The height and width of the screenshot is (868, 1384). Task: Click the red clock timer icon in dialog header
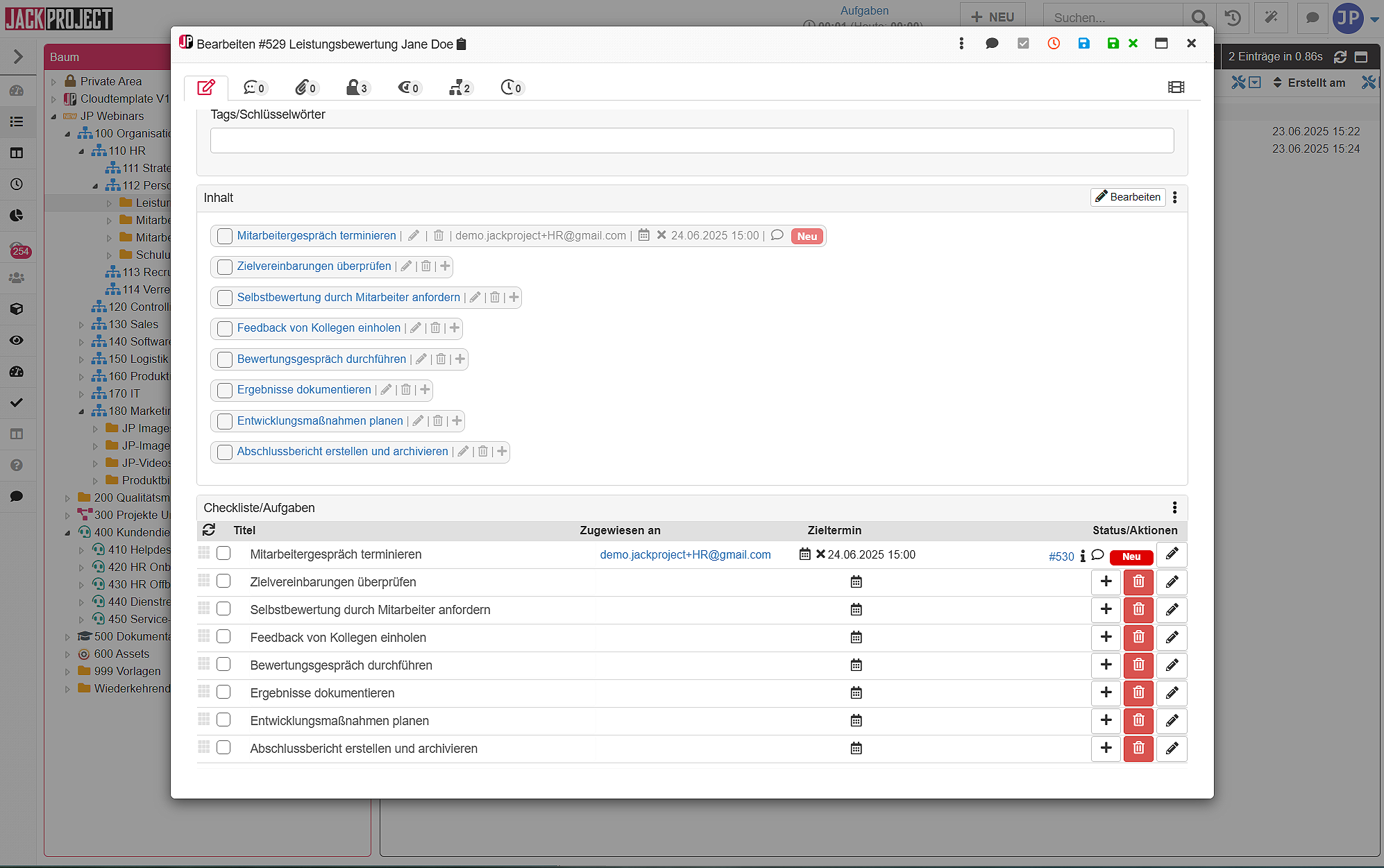(x=1054, y=44)
